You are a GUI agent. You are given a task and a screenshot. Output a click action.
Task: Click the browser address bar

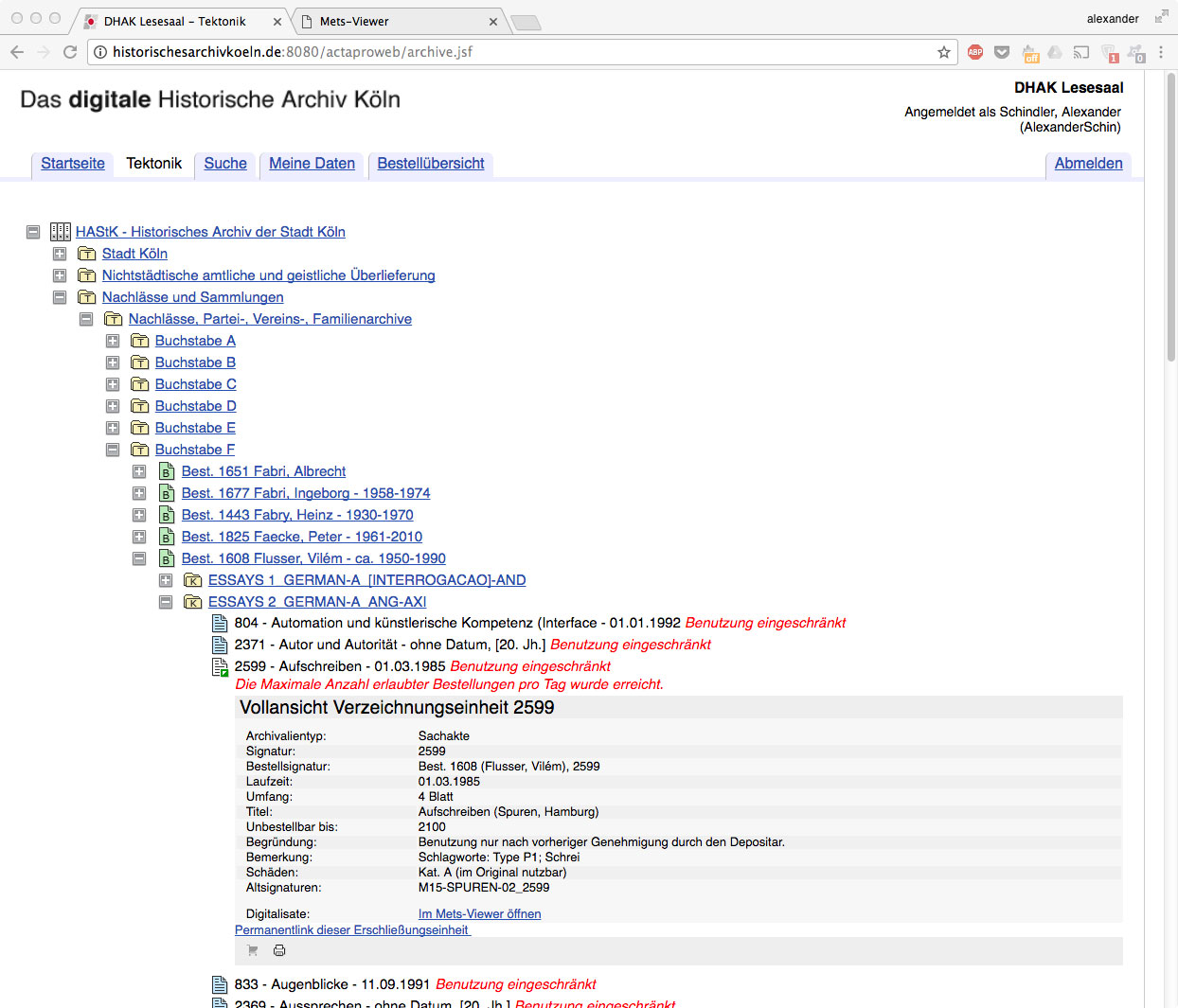[x=521, y=52]
